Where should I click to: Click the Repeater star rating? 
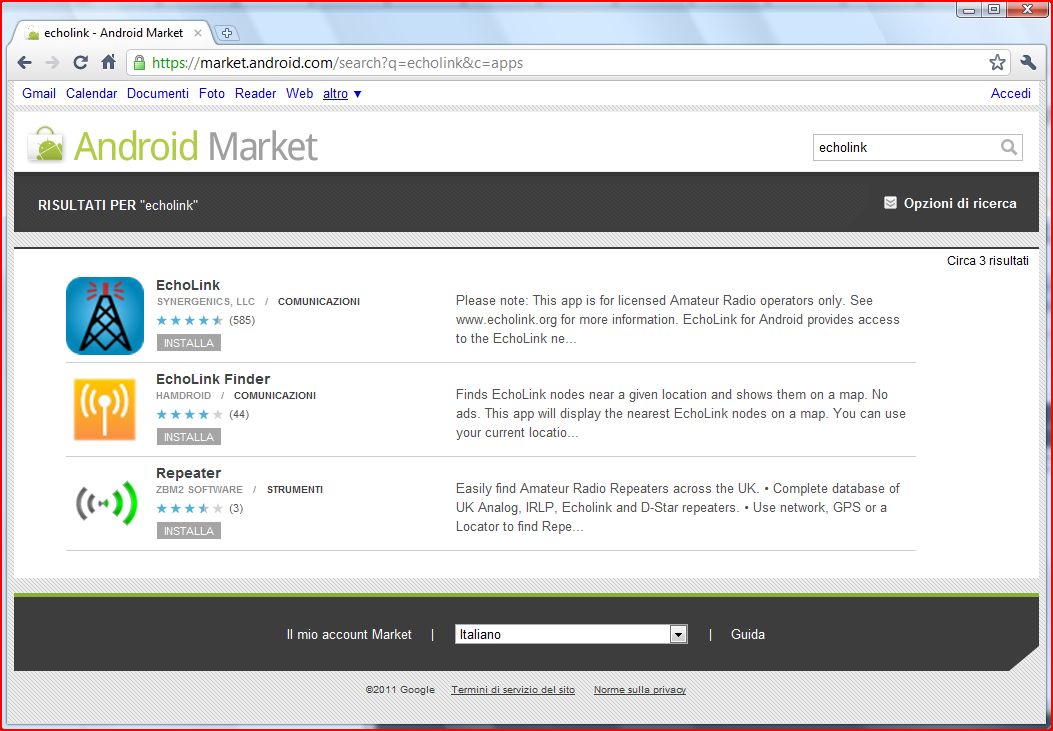tap(189, 509)
